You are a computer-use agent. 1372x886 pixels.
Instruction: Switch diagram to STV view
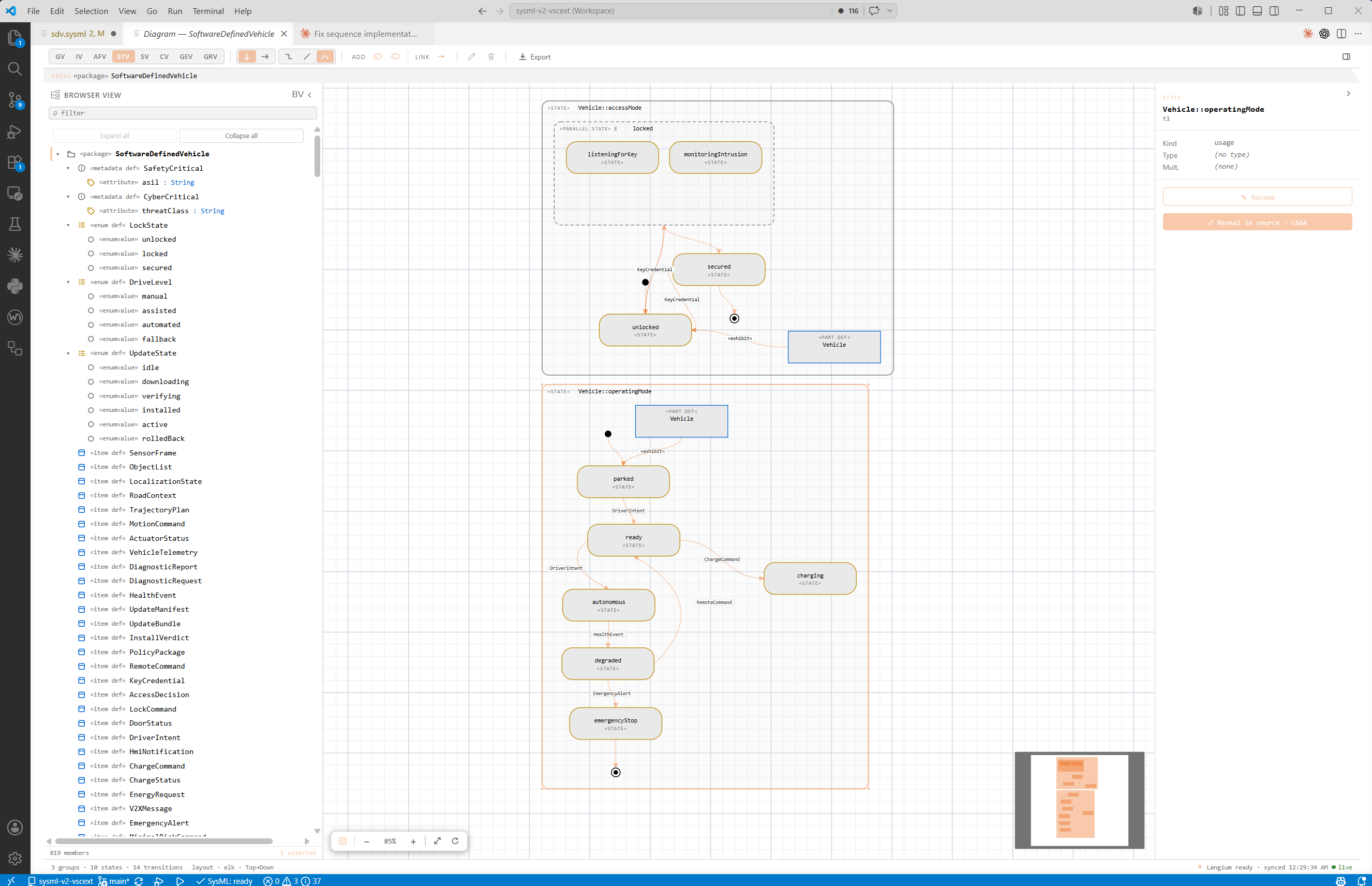pyautogui.click(x=123, y=56)
